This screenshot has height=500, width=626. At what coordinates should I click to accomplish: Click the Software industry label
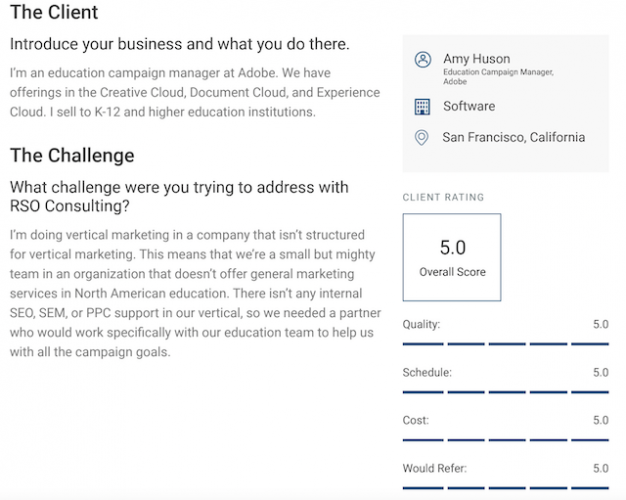coord(469,106)
